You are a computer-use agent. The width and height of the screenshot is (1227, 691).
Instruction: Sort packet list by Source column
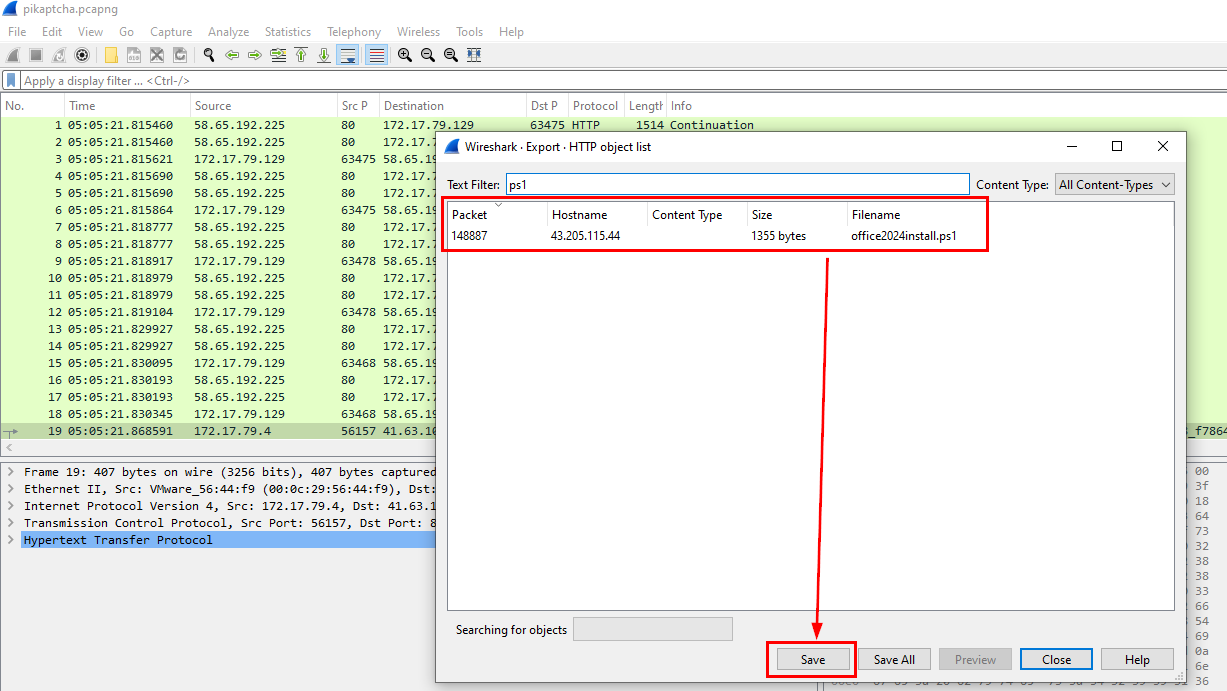click(264, 106)
